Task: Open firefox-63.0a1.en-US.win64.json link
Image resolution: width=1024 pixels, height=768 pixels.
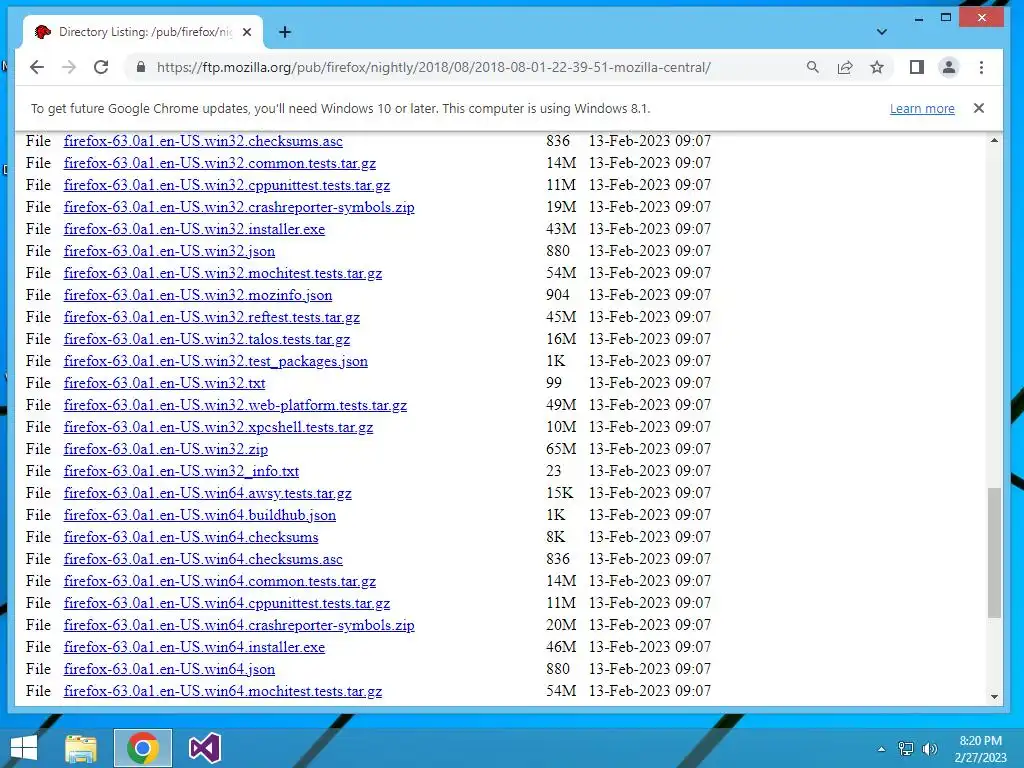Action: (x=169, y=669)
